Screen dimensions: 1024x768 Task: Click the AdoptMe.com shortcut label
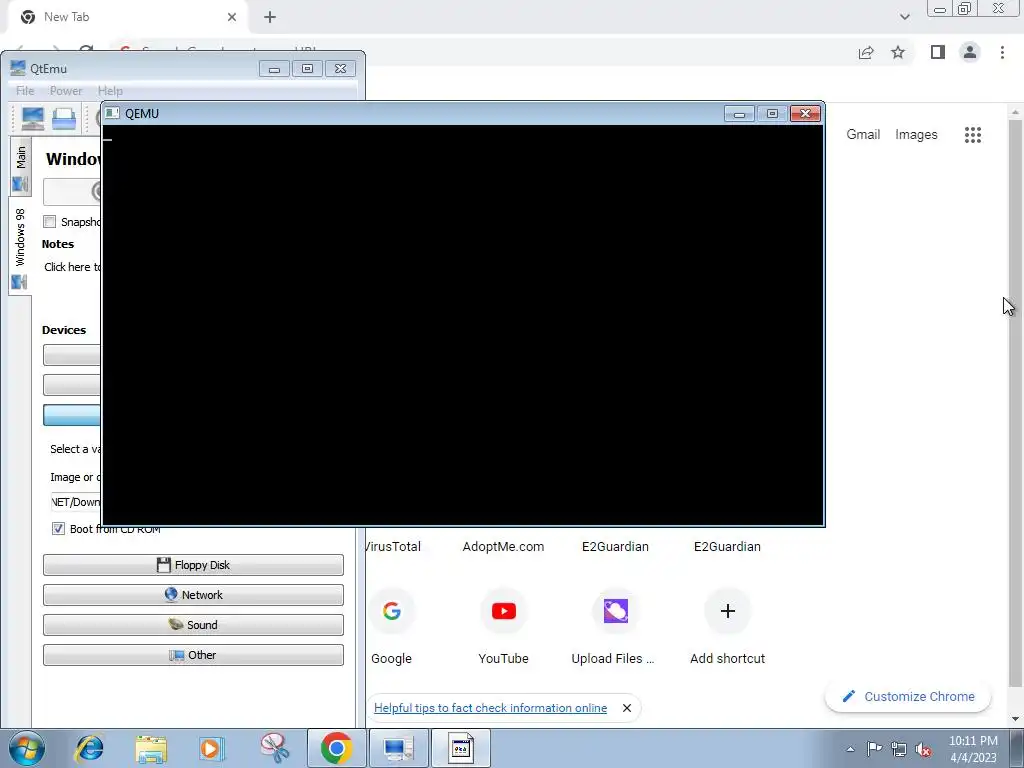click(503, 547)
